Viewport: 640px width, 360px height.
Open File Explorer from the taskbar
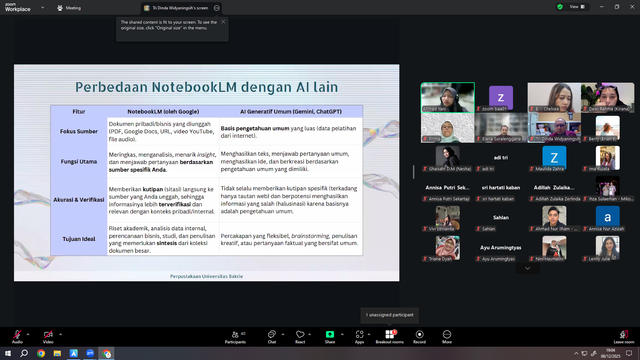(x=57, y=353)
